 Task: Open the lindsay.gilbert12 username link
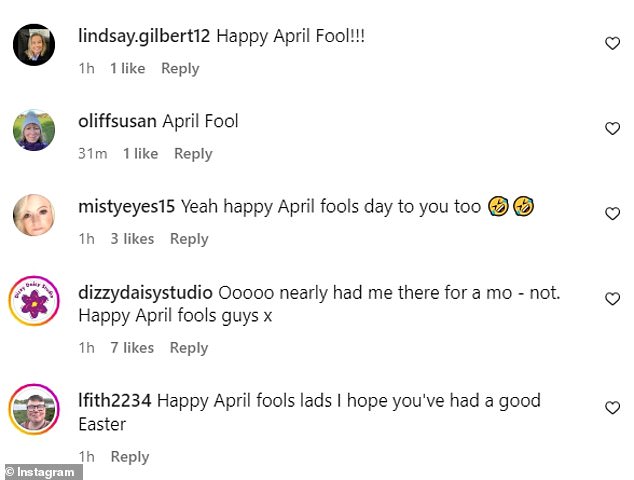(x=144, y=36)
